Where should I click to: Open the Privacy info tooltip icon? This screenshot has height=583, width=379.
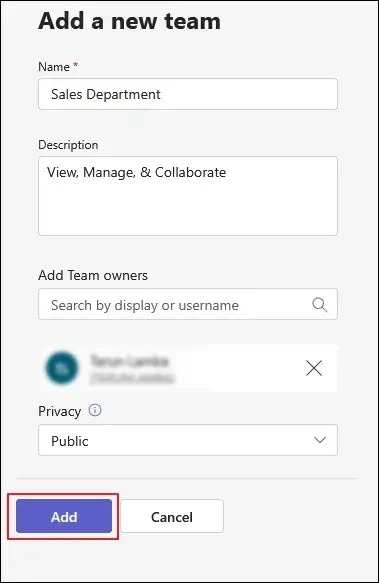click(x=95, y=410)
